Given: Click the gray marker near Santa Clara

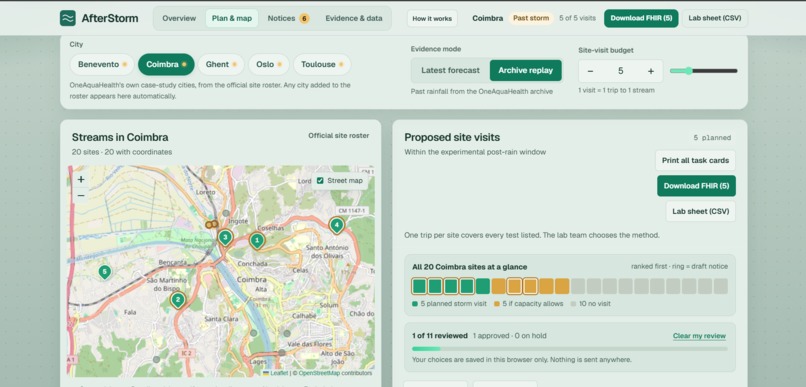Looking at the screenshot, I should click(x=253, y=333).
